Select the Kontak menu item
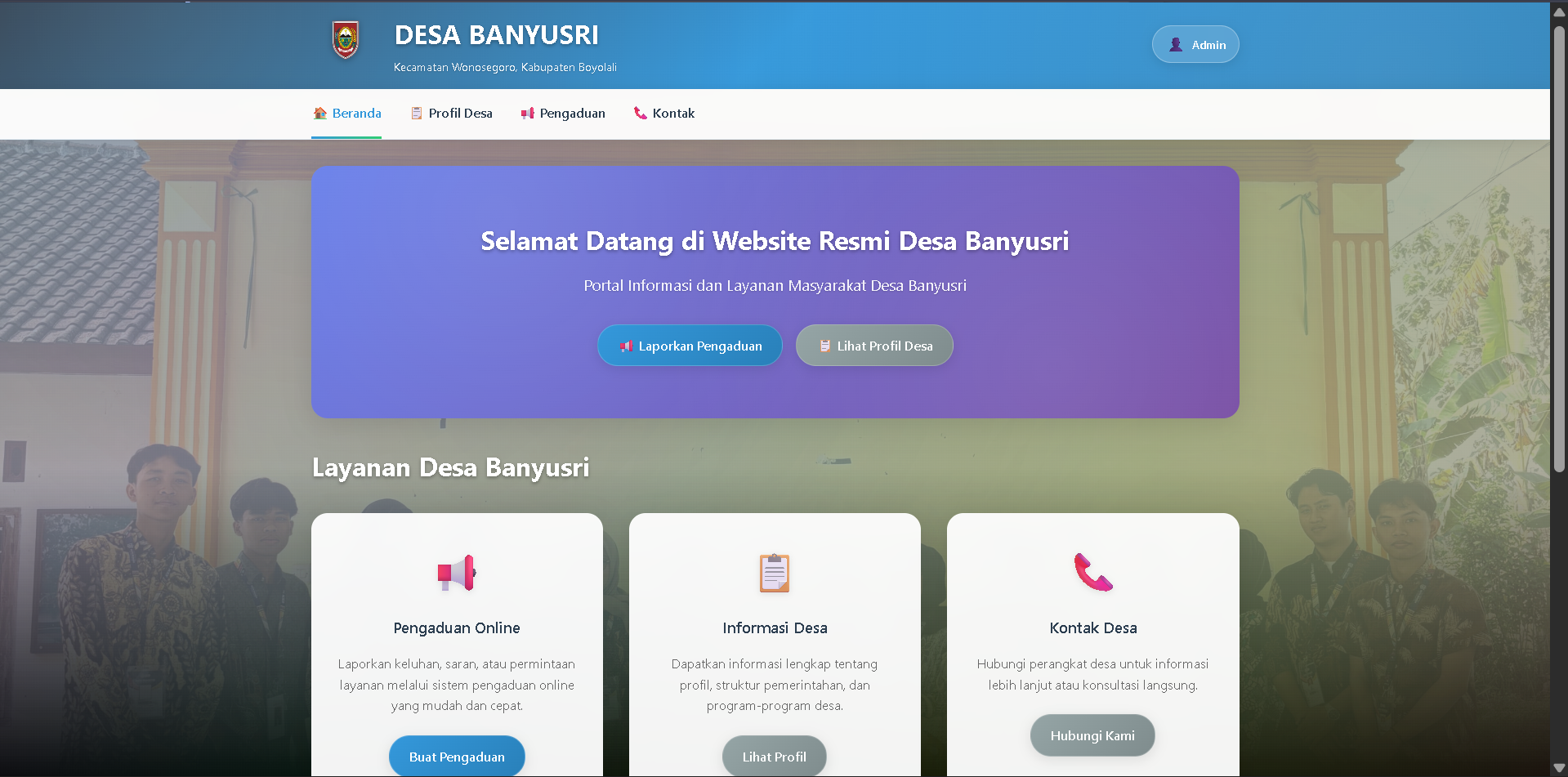This screenshot has width=1568, height=777. click(663, 114)
